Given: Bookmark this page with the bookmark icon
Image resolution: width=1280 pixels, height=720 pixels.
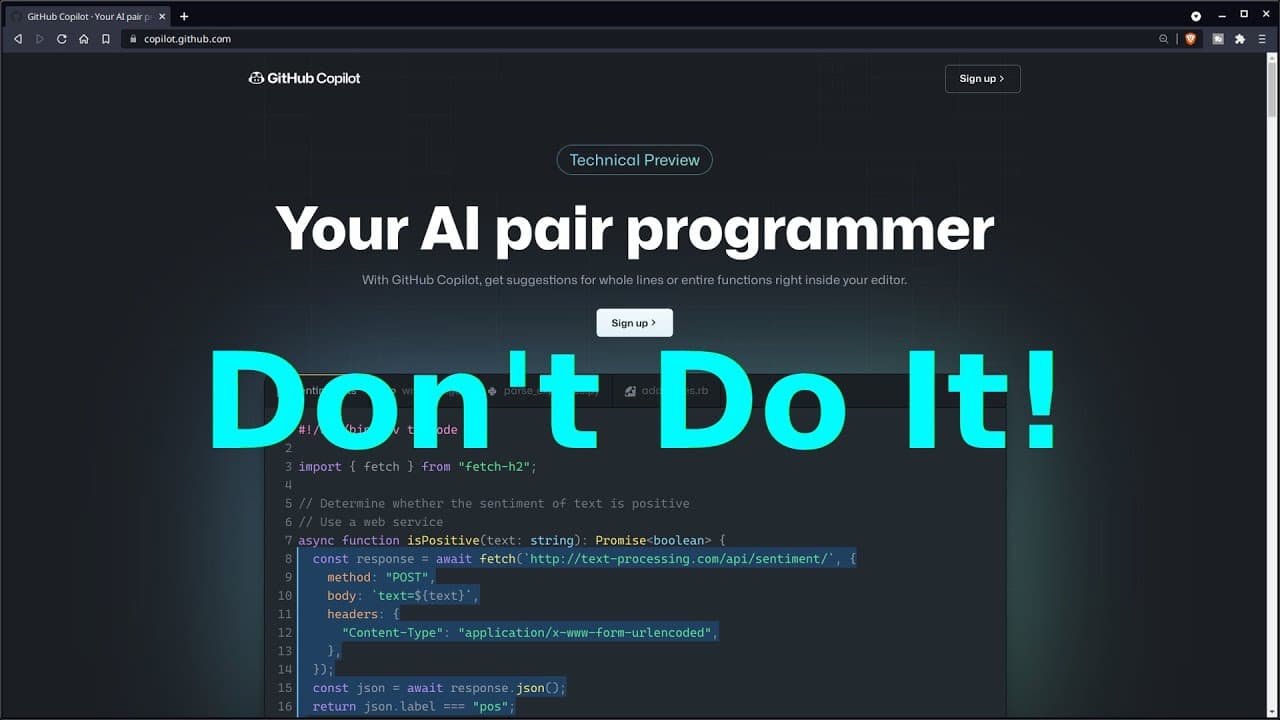Looking at the screenshot, I should (106, 39).
